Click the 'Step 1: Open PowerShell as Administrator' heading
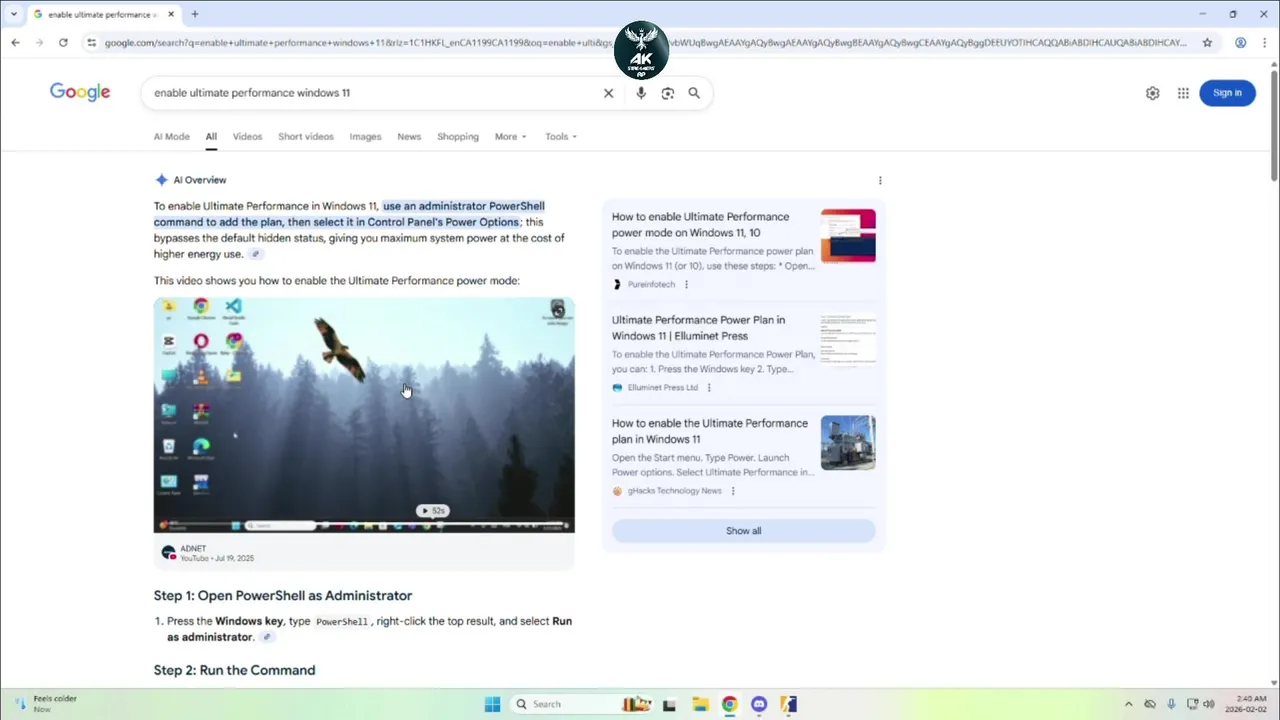This screenshot has width=1280, height=720. pyautogui.click(x=283, y=596)
